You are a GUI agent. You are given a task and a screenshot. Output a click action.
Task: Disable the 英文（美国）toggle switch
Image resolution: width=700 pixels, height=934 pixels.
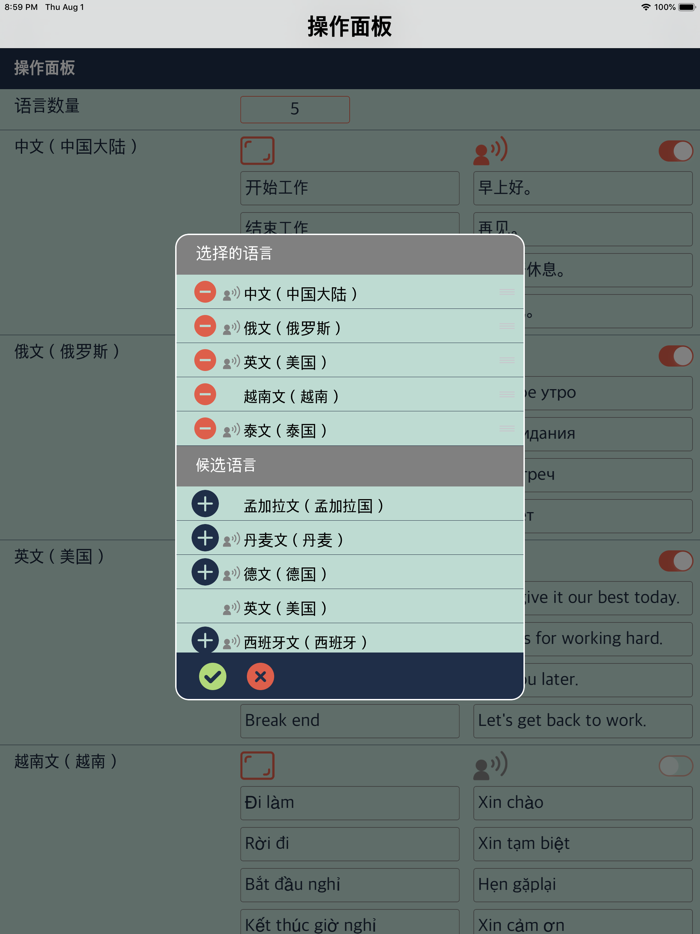click(x=677, y=561)
